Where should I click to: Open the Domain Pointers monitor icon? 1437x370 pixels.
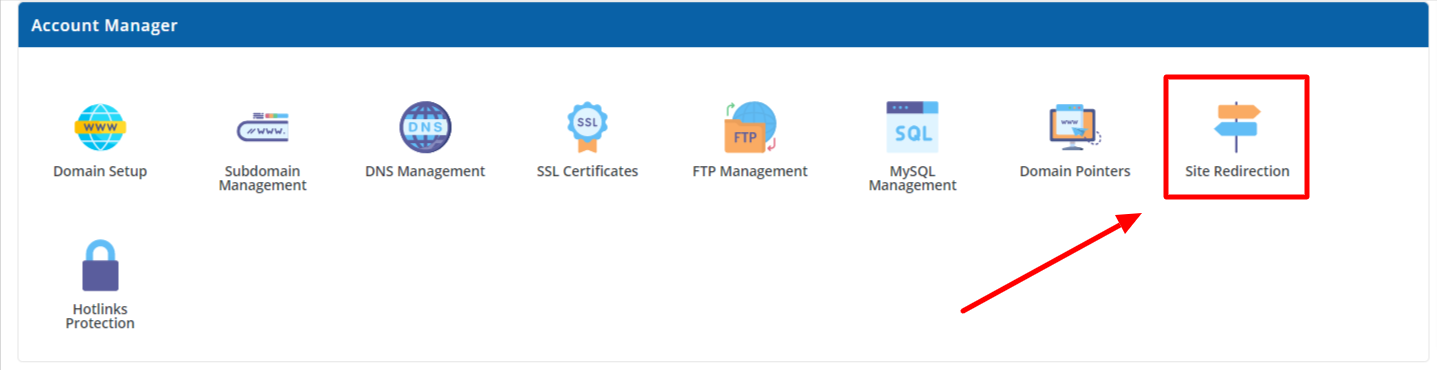(x=1074, y=127)
